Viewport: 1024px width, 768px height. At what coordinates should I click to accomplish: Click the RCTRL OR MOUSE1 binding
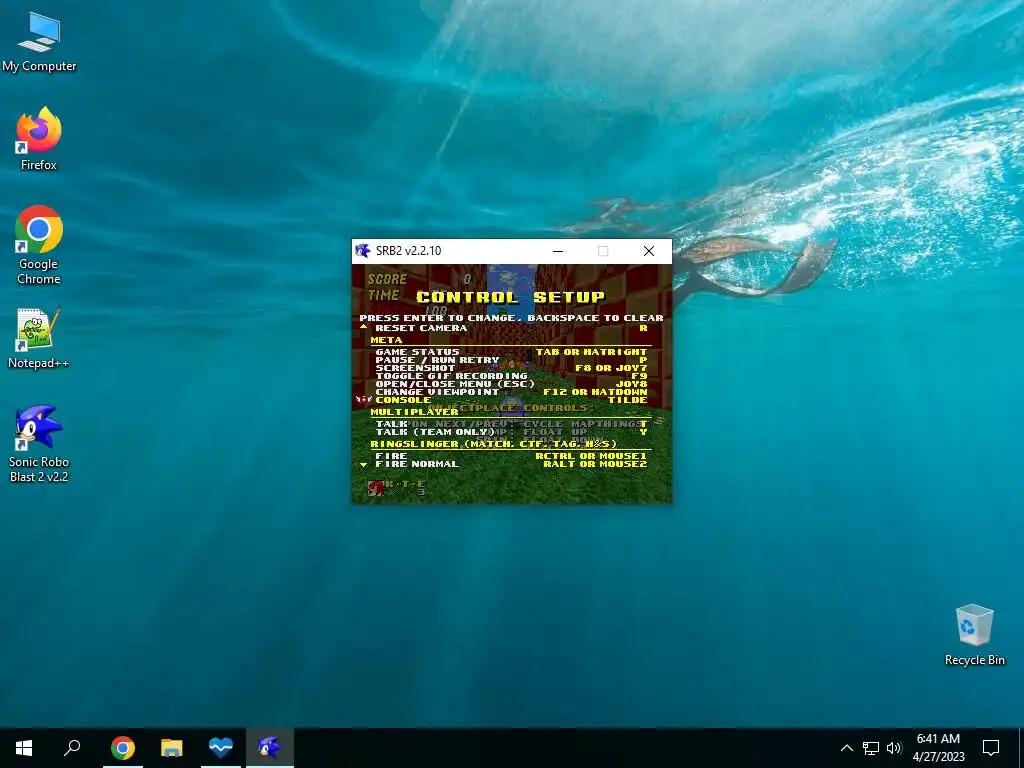591,456
